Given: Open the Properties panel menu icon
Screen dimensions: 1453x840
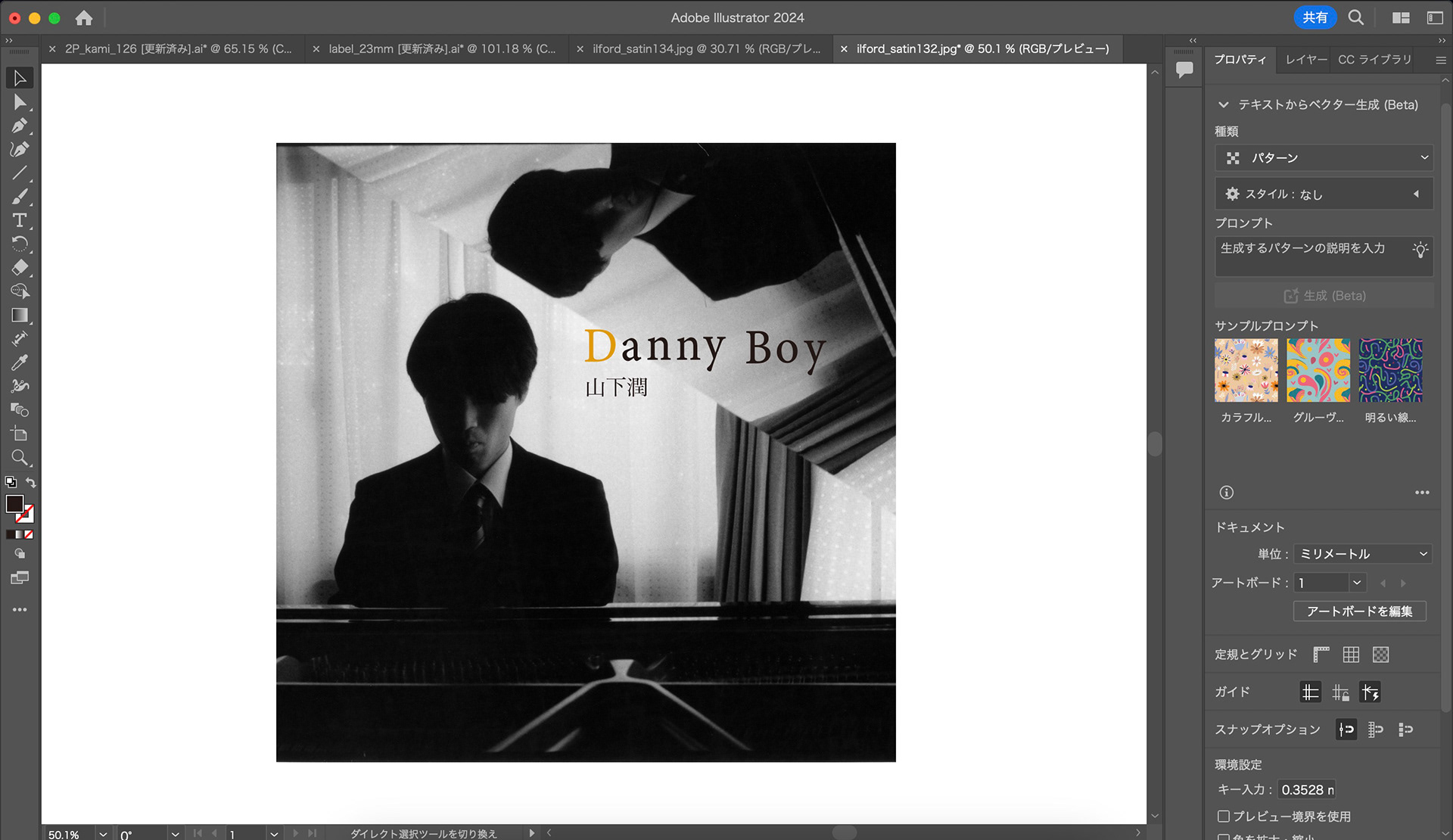Looking at the screenshot, I should (x=1441, y=60).
